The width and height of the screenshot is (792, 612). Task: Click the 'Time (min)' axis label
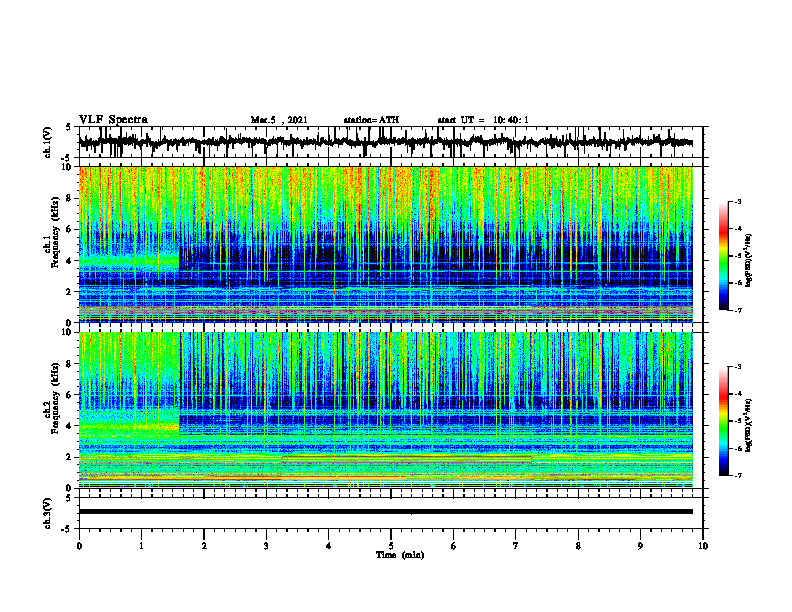click(400, 555)
